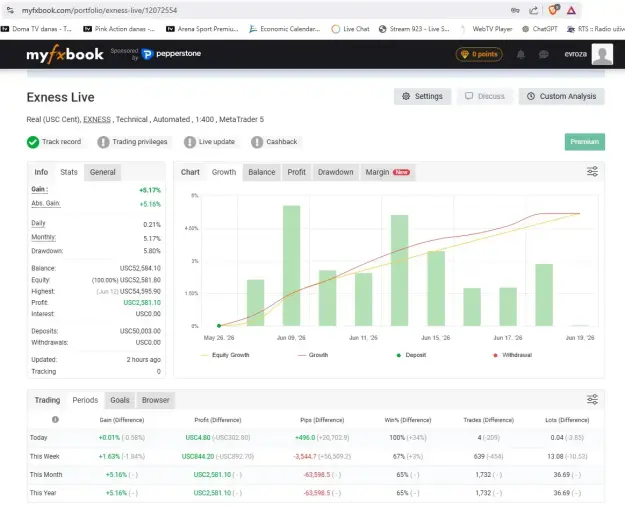Click the Gain label in info panel
Screen dimensions: 625x506
coord(39,189)
